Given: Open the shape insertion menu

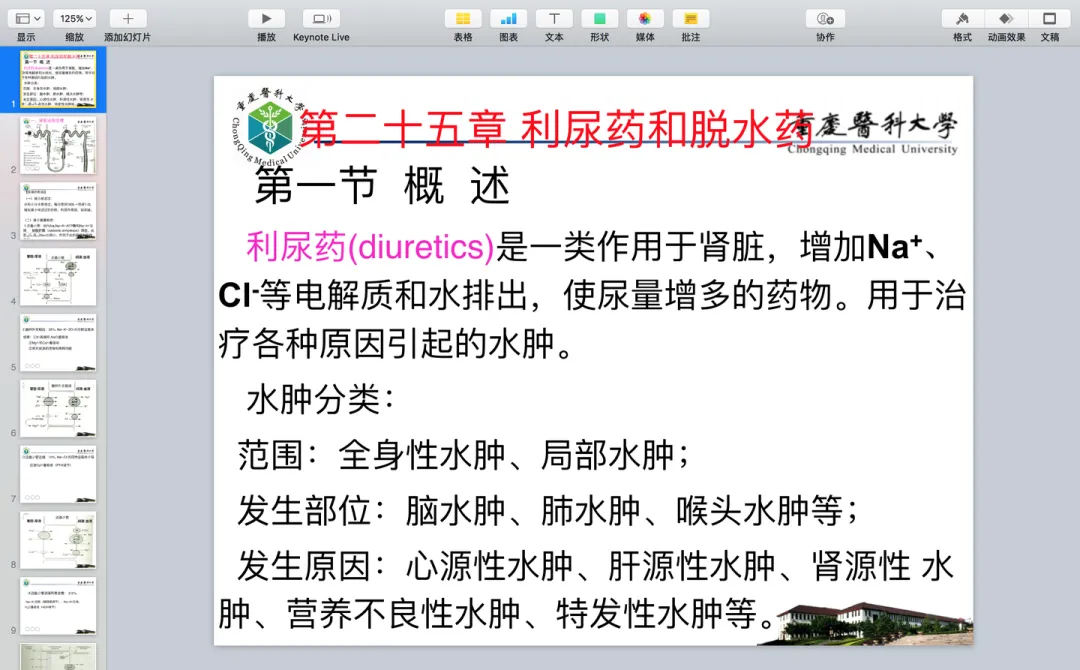Looking at the screenshot, I should [x=599, y=19].
